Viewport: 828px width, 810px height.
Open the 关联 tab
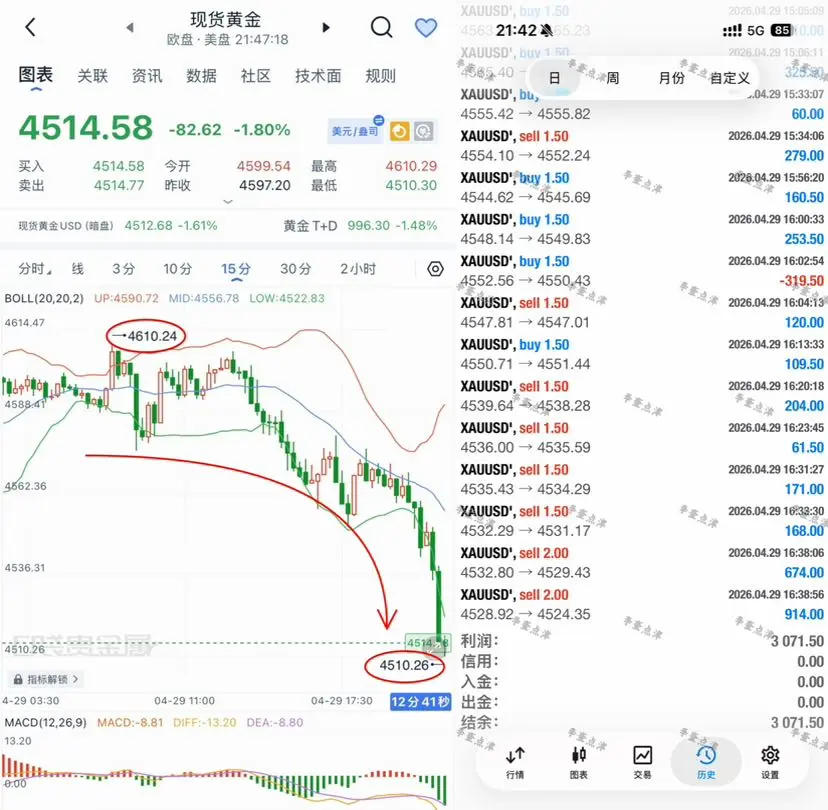[x=92, y=76]
